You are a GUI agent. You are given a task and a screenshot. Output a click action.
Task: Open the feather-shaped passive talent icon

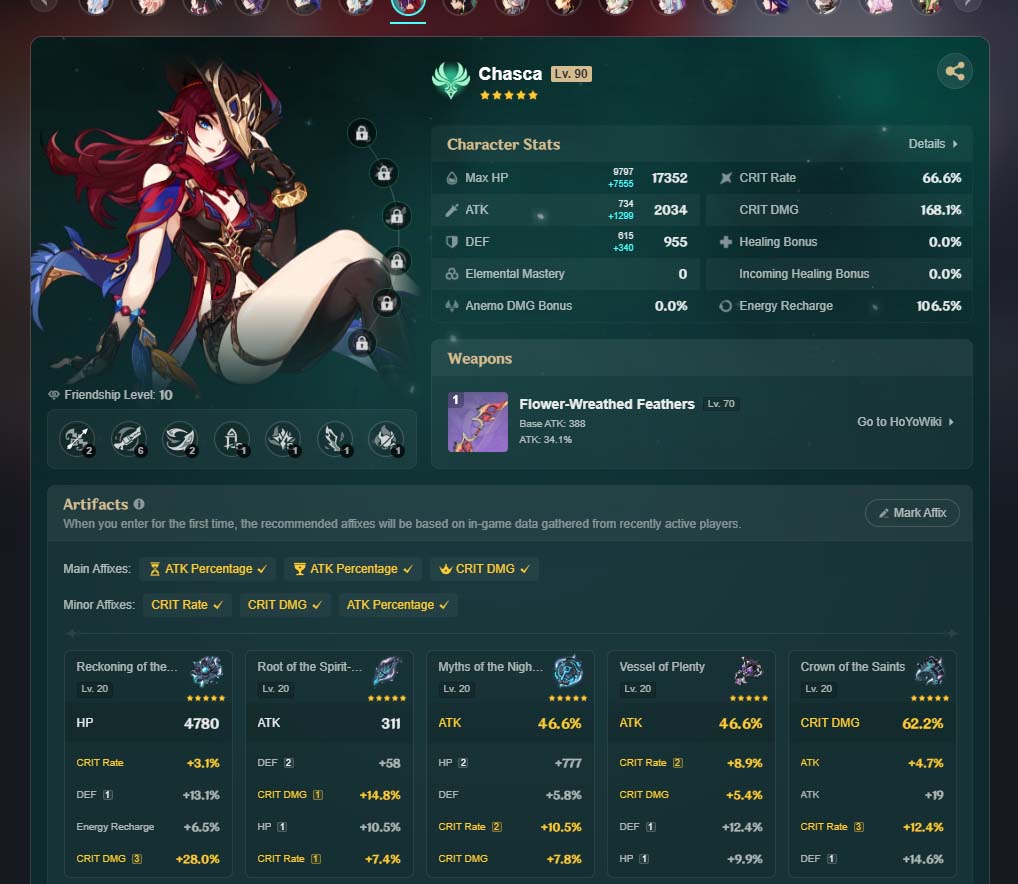point(335,439)
